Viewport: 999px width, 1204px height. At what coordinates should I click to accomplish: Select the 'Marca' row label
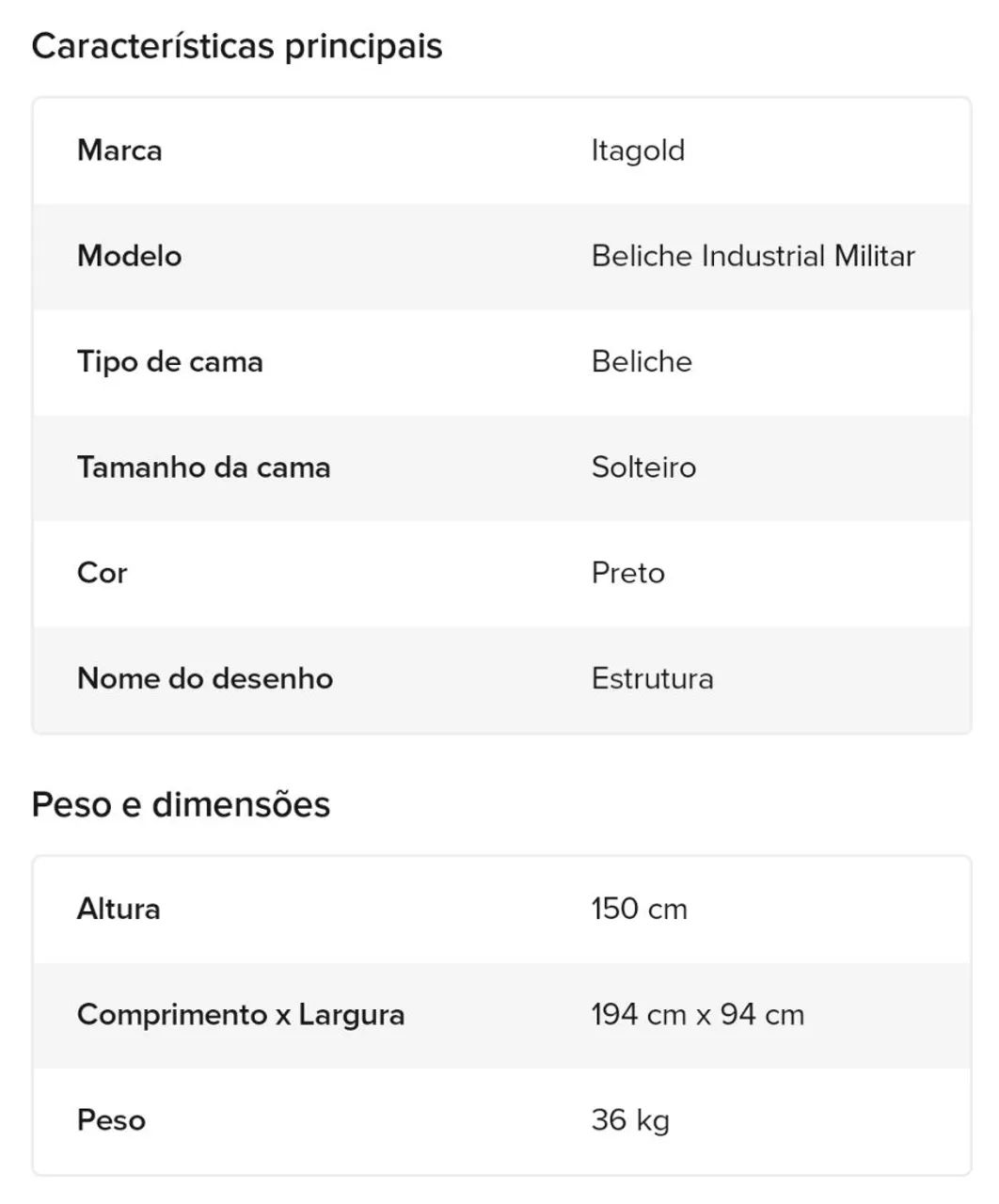pyautogui.click(x=119, y=150)
